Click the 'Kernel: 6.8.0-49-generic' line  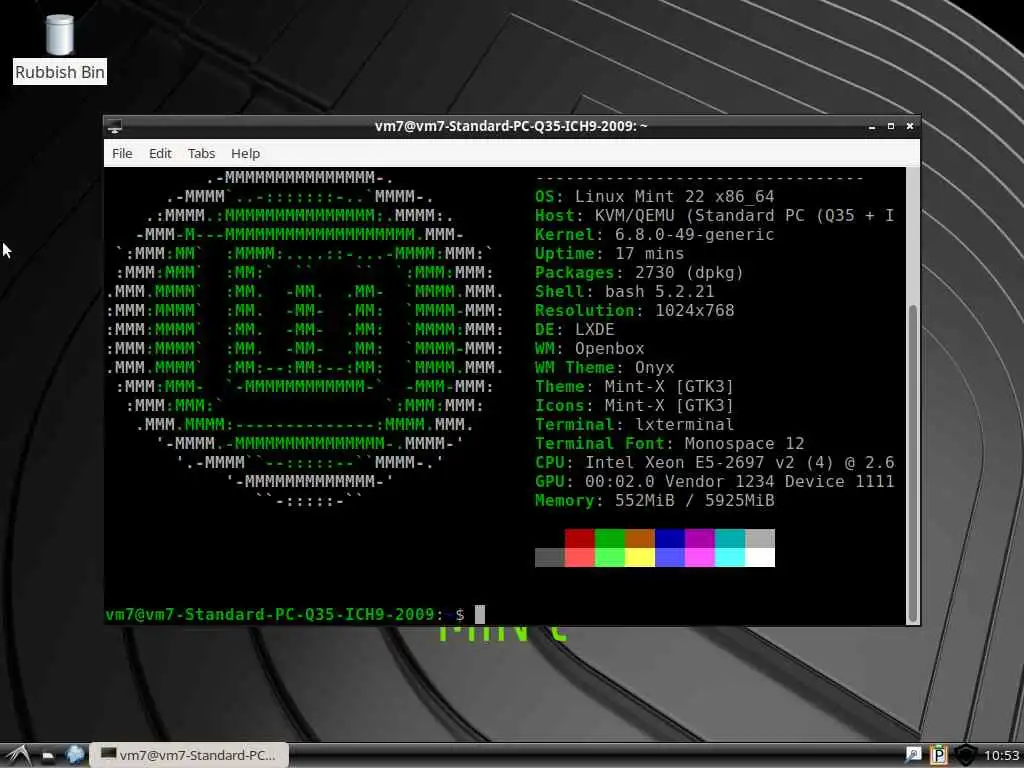pyautogui.click(x=654, y=234)
